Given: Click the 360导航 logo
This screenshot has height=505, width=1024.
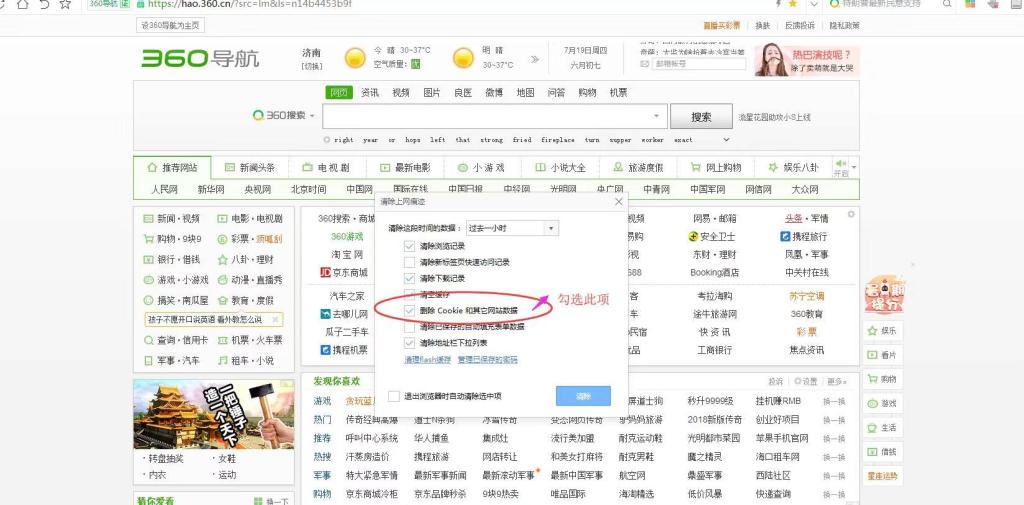Looking at the screenshot, I should (x=200, y=58).
